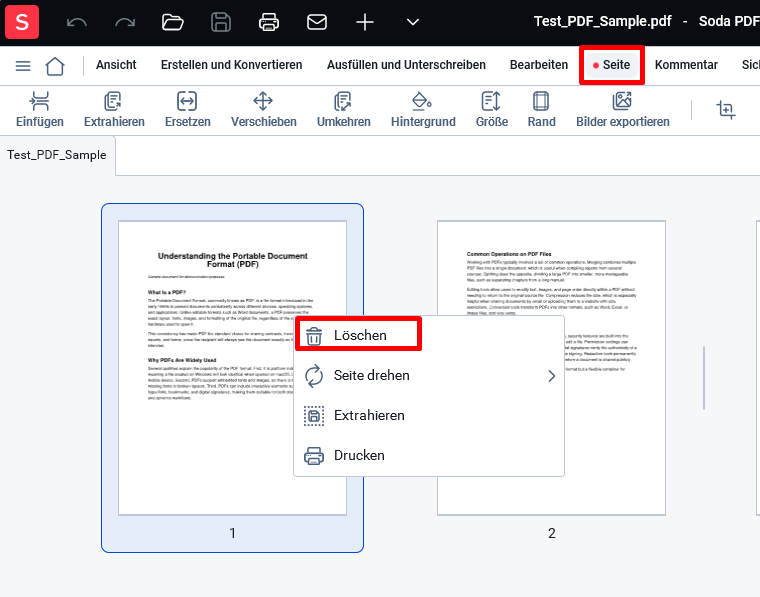Choose Seite drehen in context menu
This screenshot has width=760, height=597.
click(429, 376)
